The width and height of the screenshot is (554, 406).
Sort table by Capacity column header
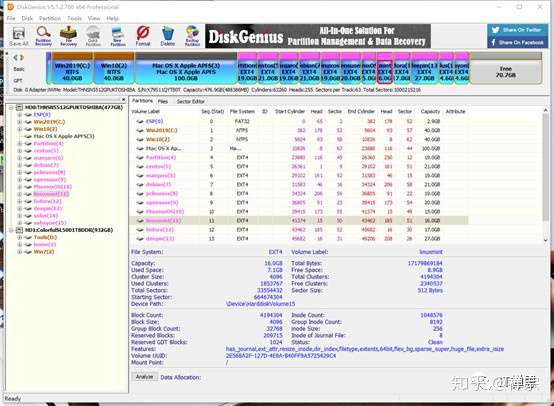pyautogui.click(x=430, y=111)
